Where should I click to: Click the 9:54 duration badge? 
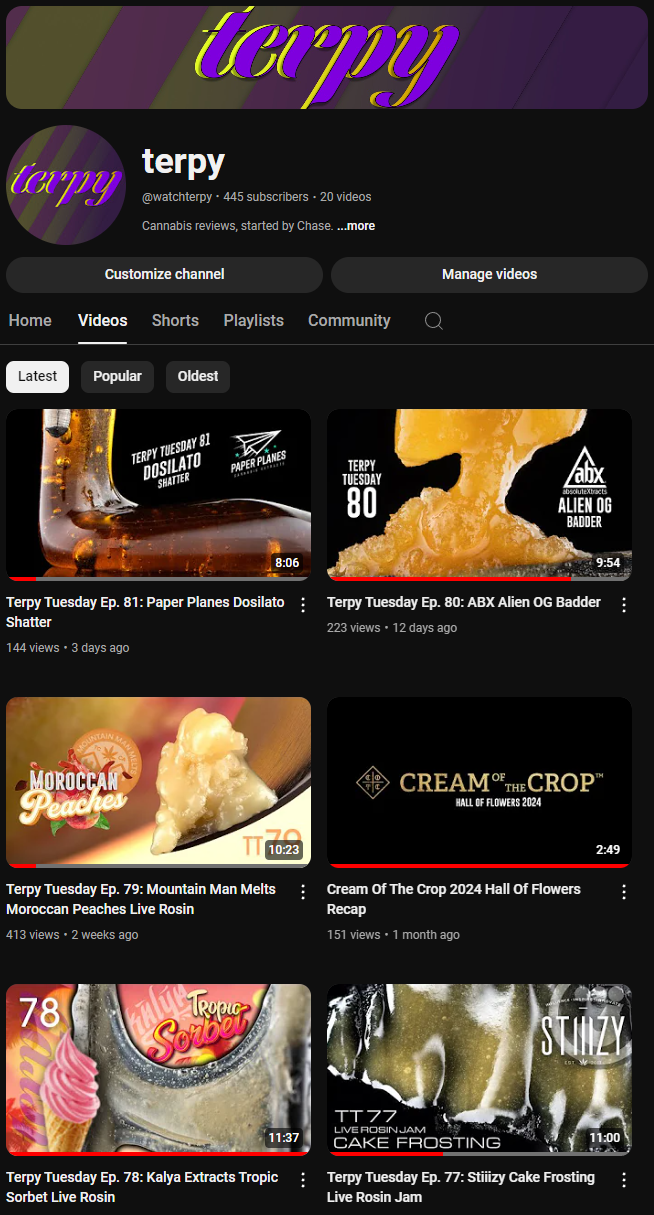pos(608,563)
